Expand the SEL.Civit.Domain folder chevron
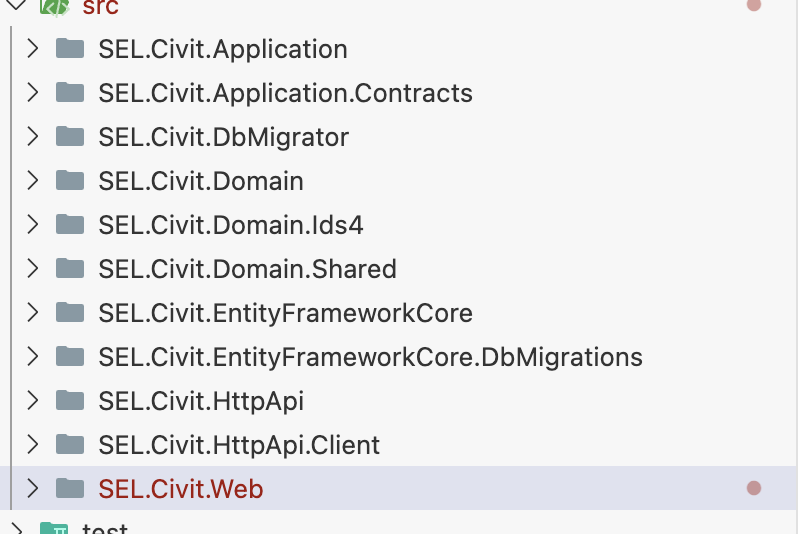 32,180
